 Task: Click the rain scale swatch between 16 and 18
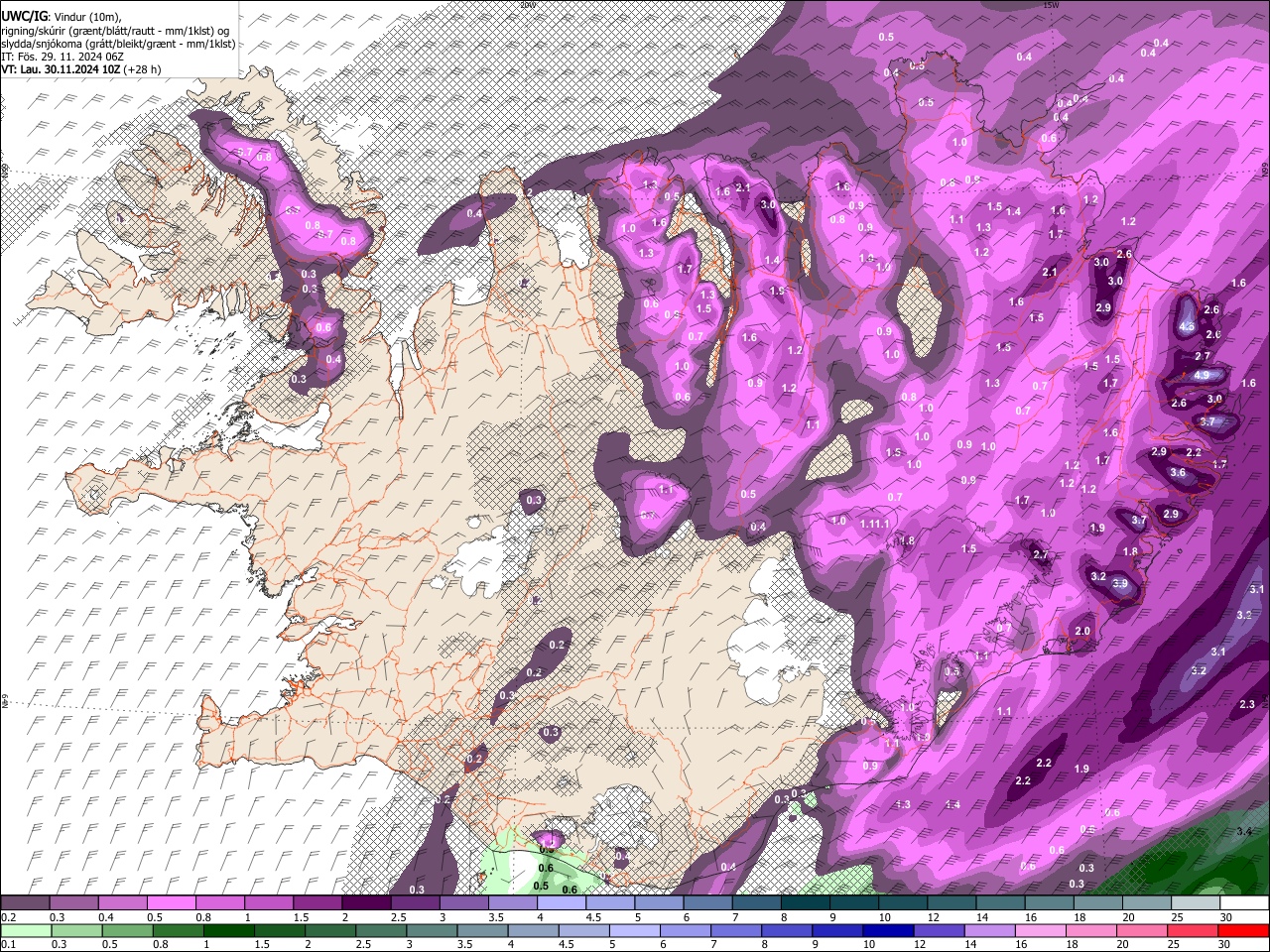[x=1041, y=930]
